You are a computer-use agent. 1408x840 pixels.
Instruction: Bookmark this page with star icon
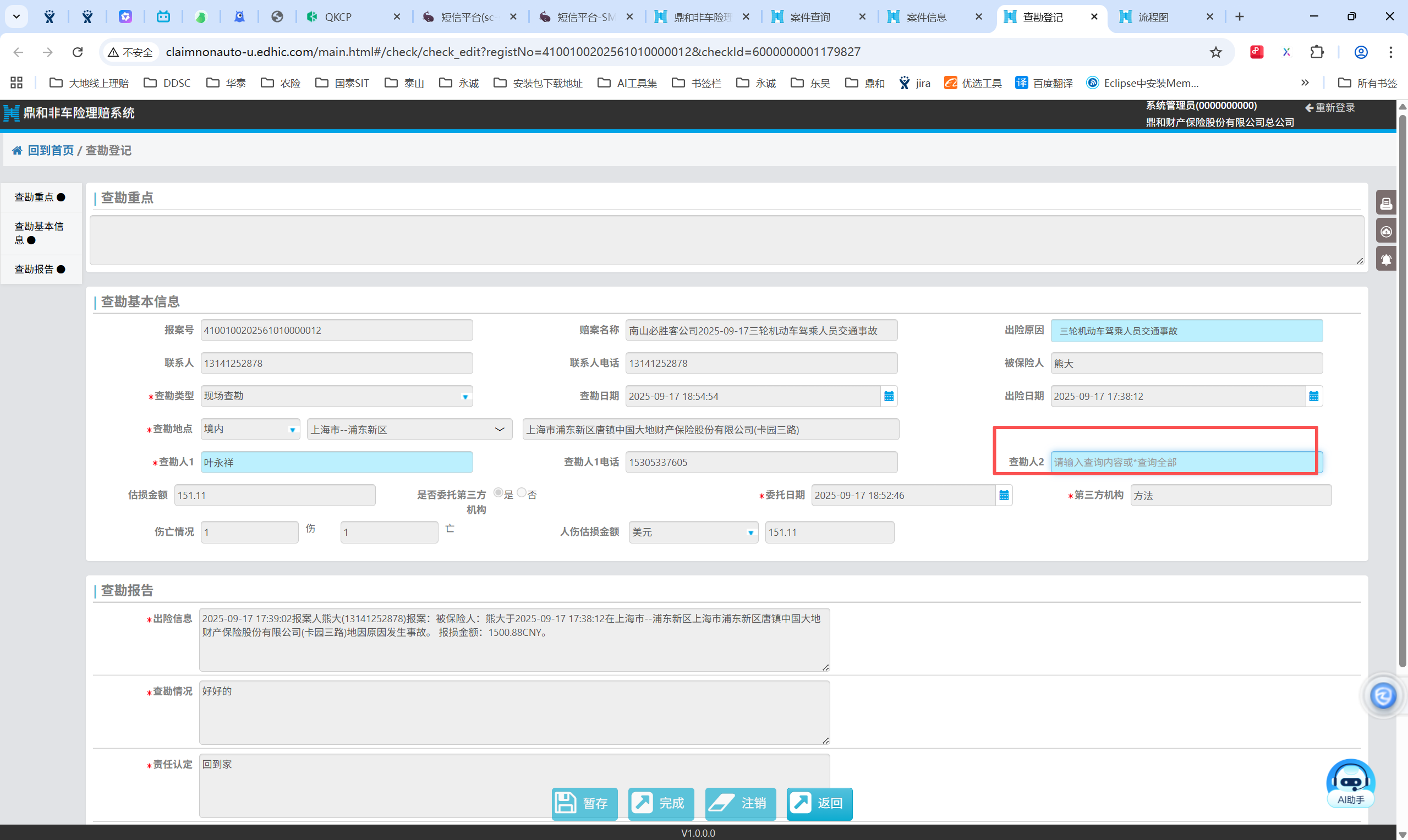pyautogui.click(x=1215, y=52)
